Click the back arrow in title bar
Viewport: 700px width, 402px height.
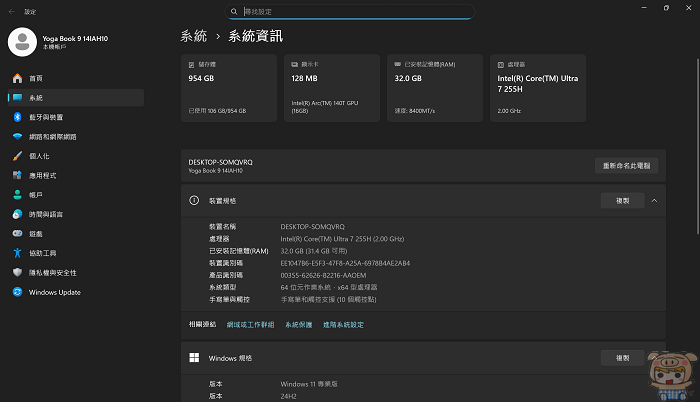[x=11, y=12]
